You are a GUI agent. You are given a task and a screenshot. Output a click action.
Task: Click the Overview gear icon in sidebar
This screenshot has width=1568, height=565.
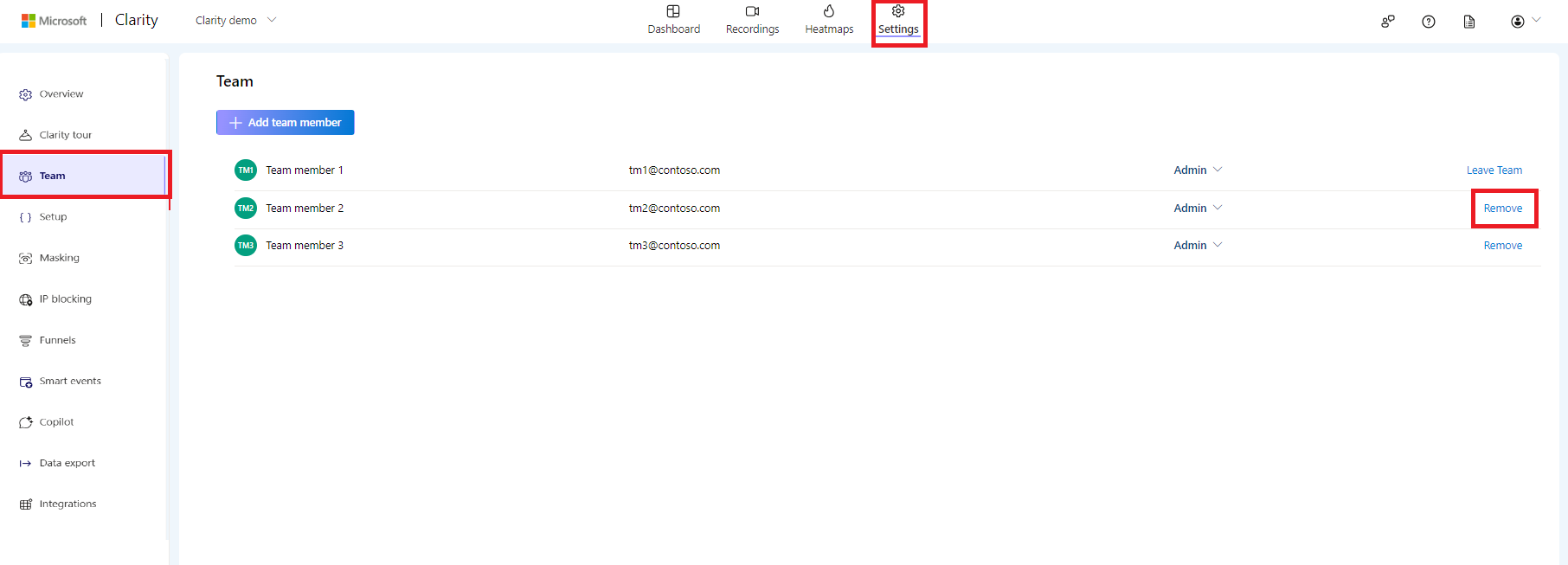click(x=26, y=94)
